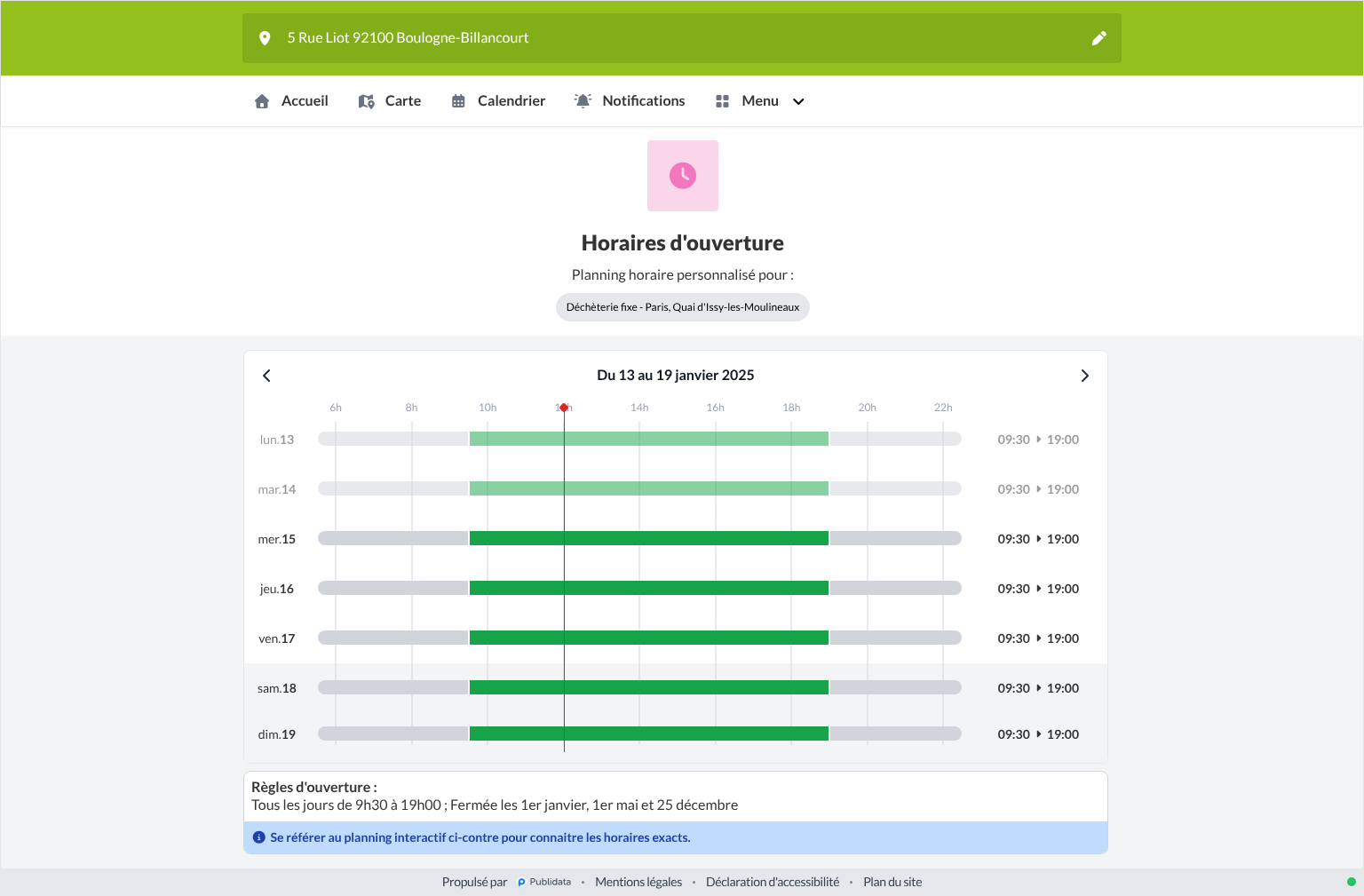
Task: Click the green opening bar for mar.14
Action: point(649,488)
